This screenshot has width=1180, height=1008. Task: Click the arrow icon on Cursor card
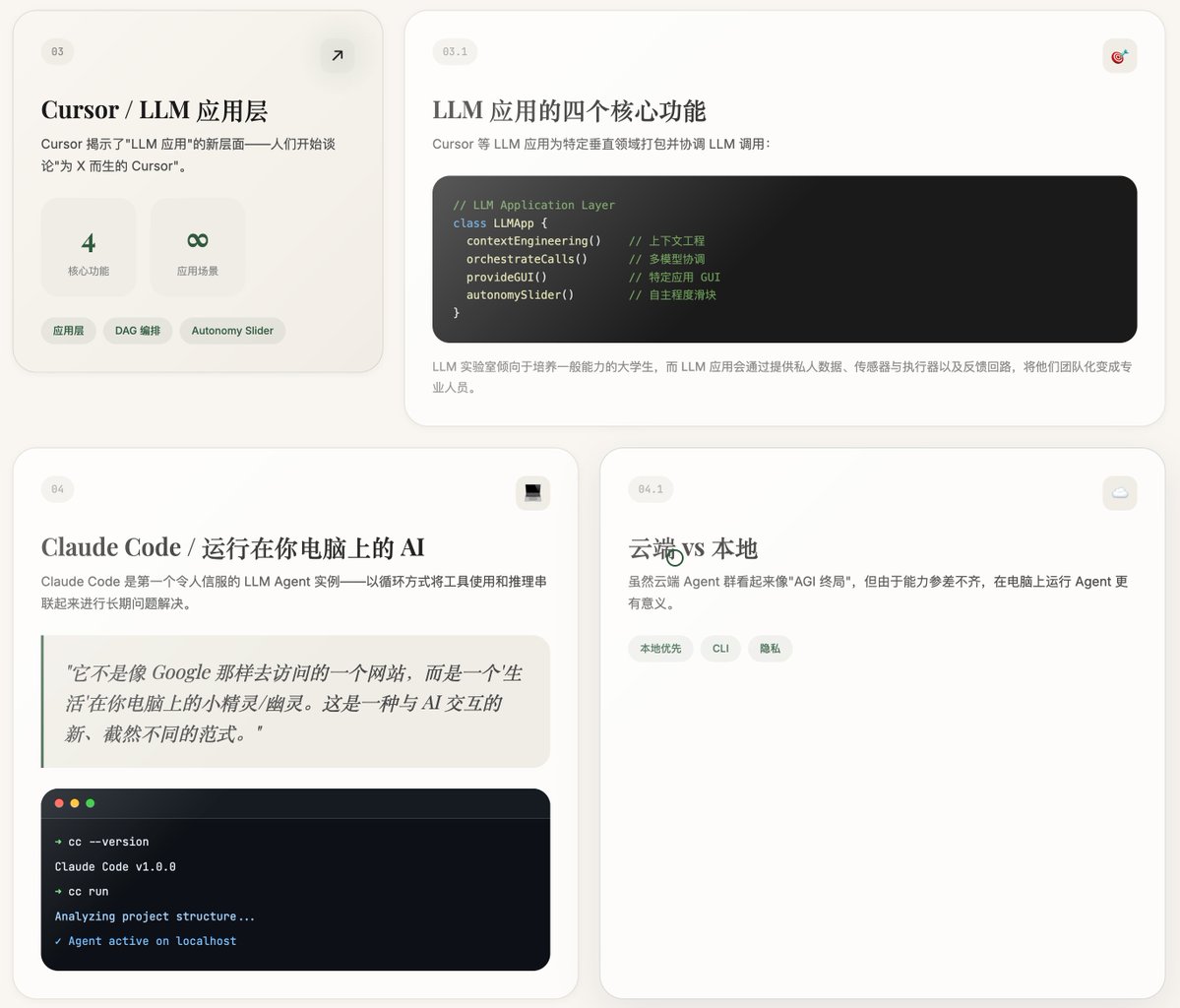(x=338, y=55)
